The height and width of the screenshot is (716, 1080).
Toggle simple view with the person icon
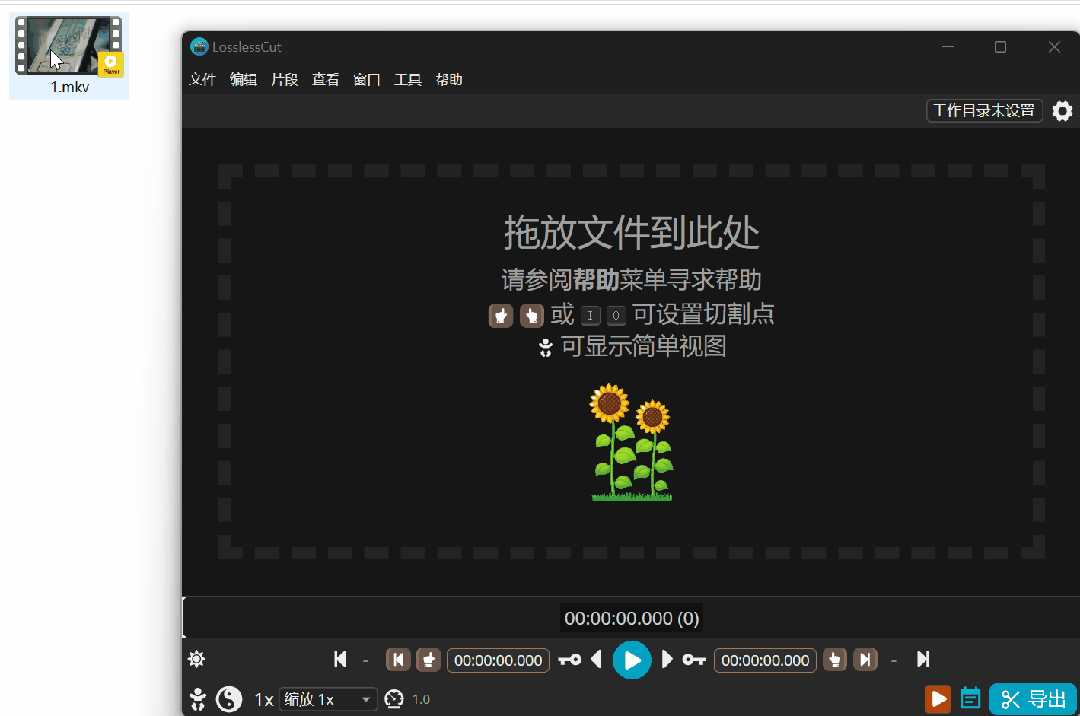[197, 698]
